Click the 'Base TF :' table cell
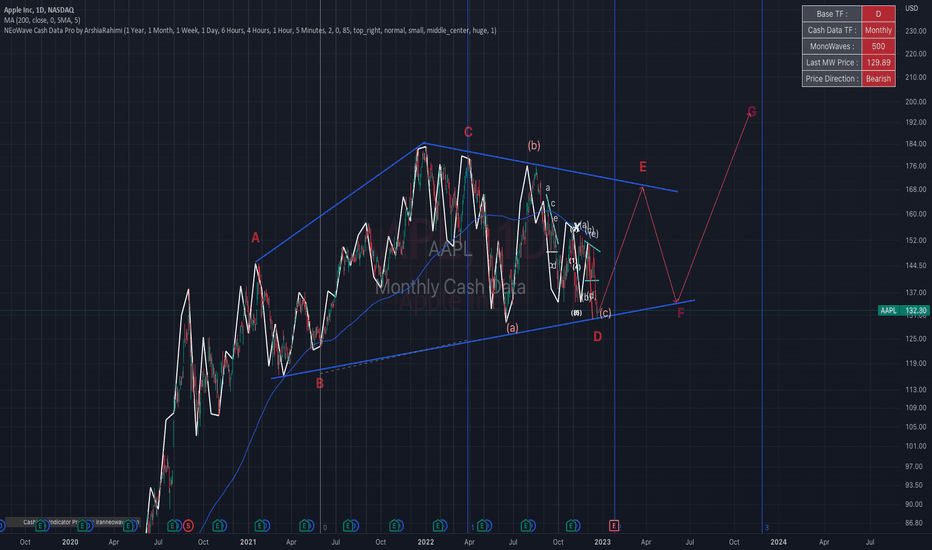 (832, 14)
